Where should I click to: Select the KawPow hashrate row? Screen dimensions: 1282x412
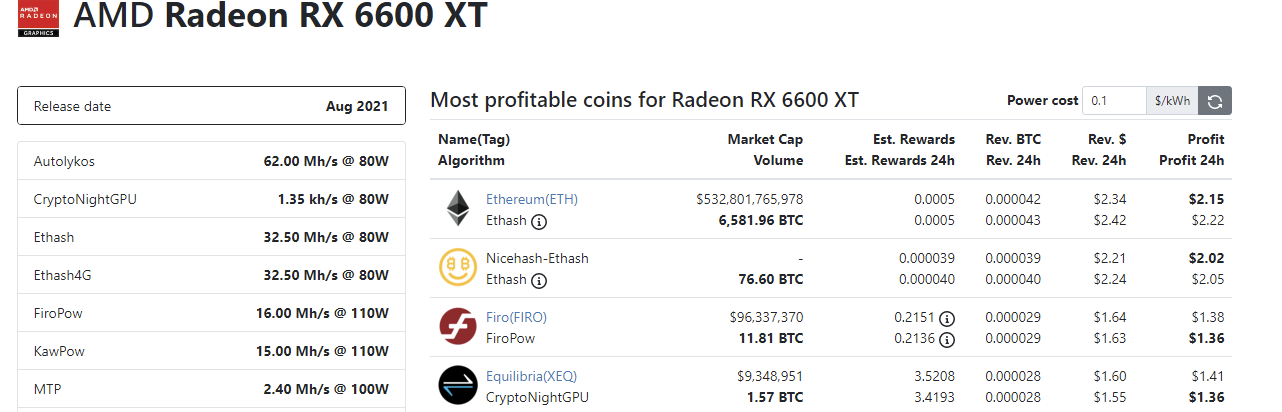pos(211,351)
